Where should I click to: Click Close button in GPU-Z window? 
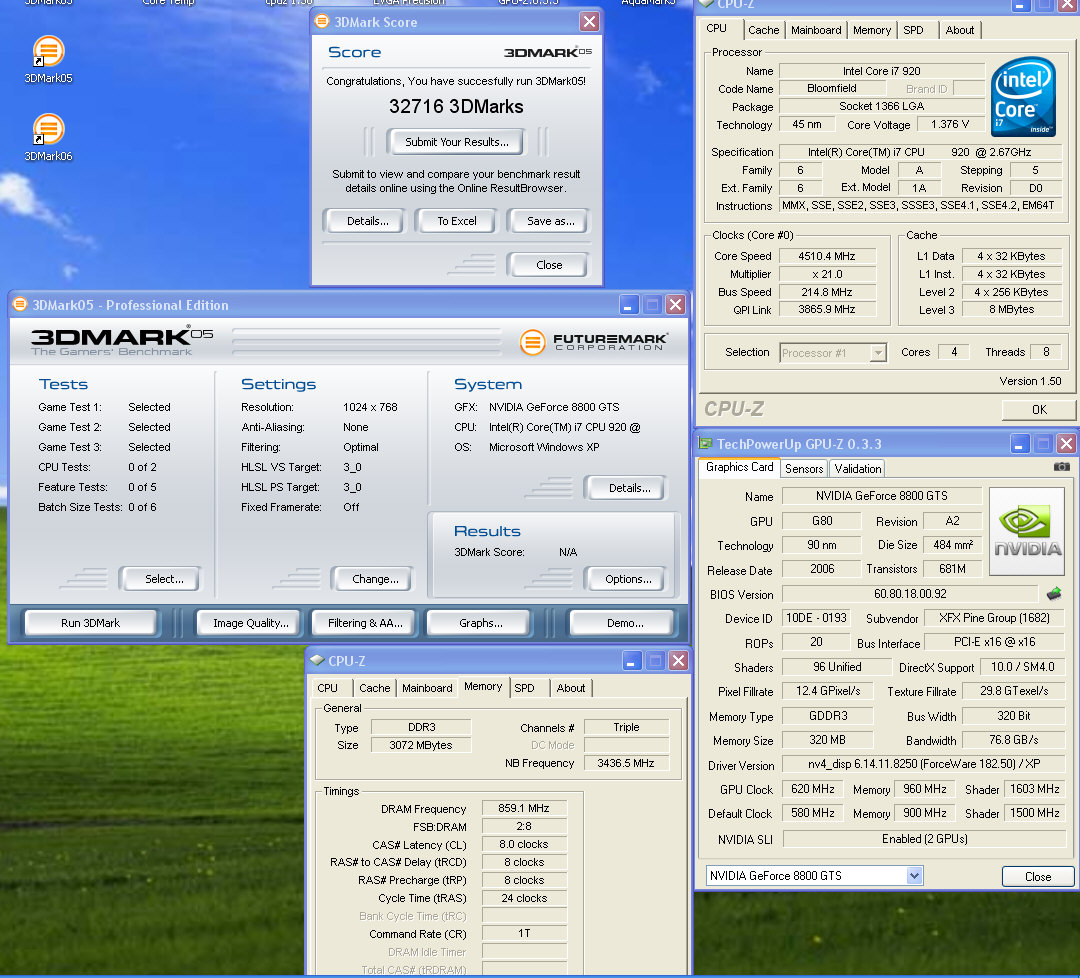pyautogui.click(x=1037, y=877)
